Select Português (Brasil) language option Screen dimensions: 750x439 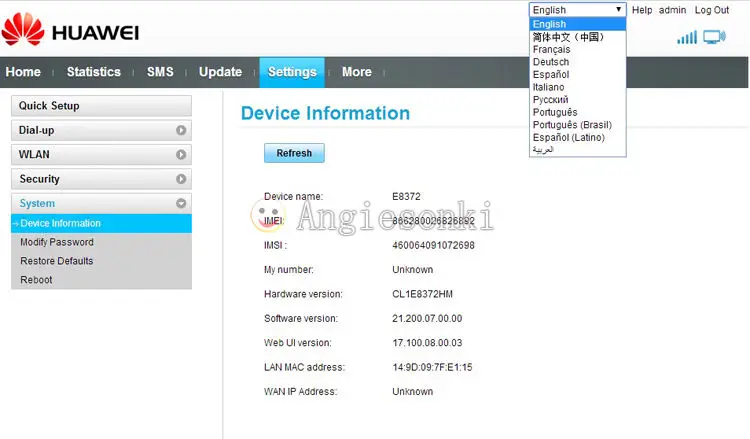577,125
